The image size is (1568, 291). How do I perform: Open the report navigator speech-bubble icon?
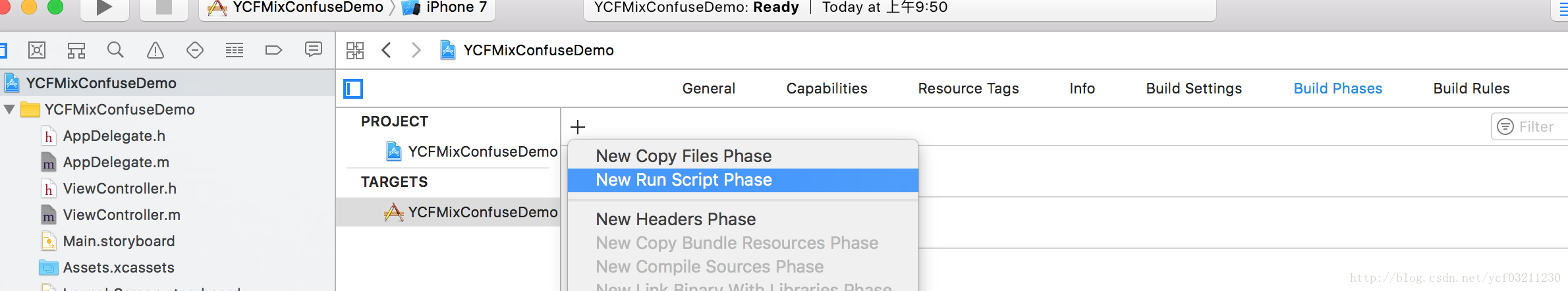[x=314, y=49]
